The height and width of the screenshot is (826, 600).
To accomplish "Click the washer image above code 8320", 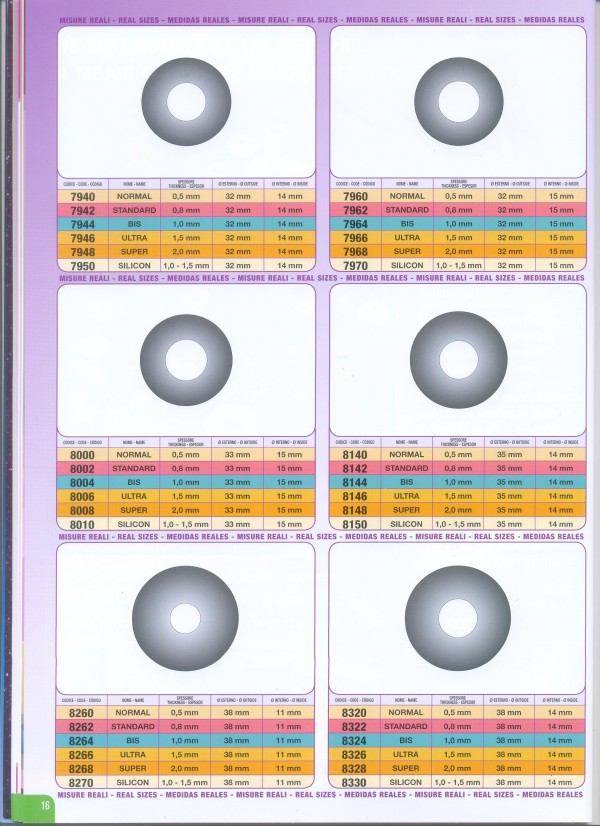I will click(x=458, y=618).
